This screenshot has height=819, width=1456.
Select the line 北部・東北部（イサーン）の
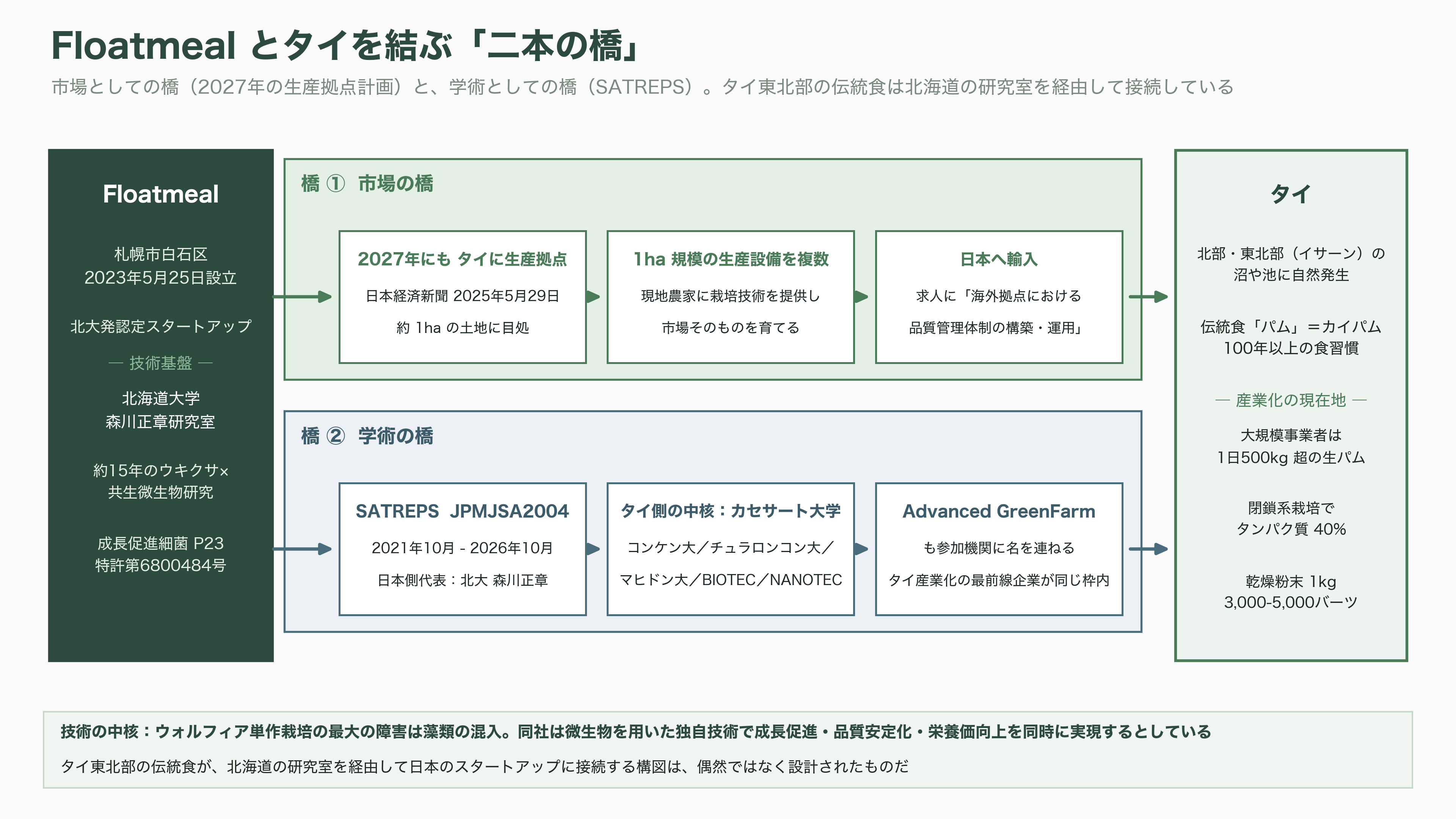[1291, 253]
